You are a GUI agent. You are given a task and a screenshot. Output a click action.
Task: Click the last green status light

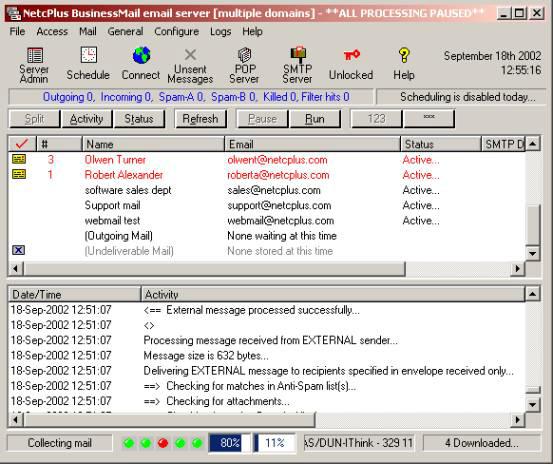197,443
